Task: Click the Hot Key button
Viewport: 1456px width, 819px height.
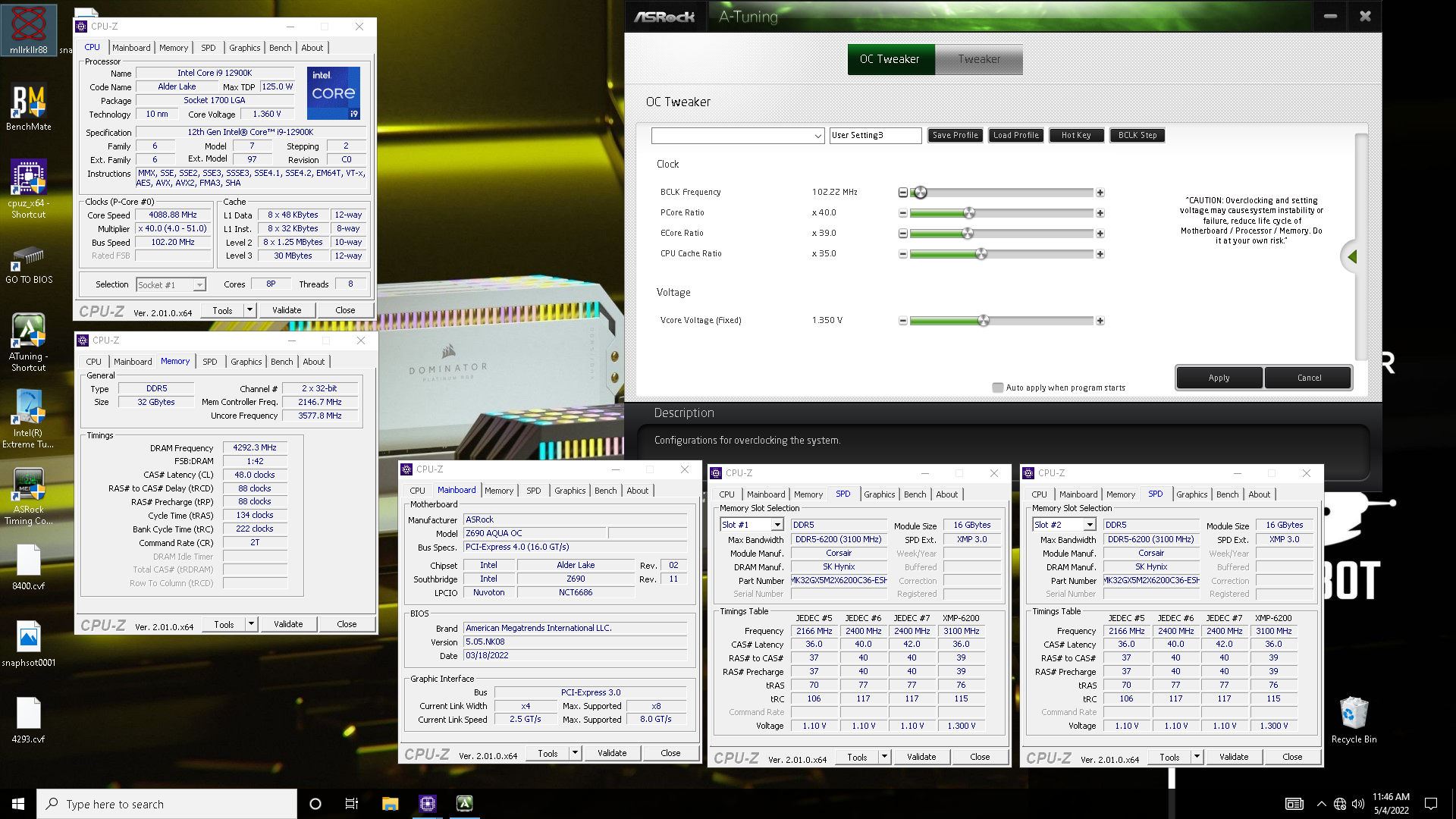Action: click(1076, 136)
